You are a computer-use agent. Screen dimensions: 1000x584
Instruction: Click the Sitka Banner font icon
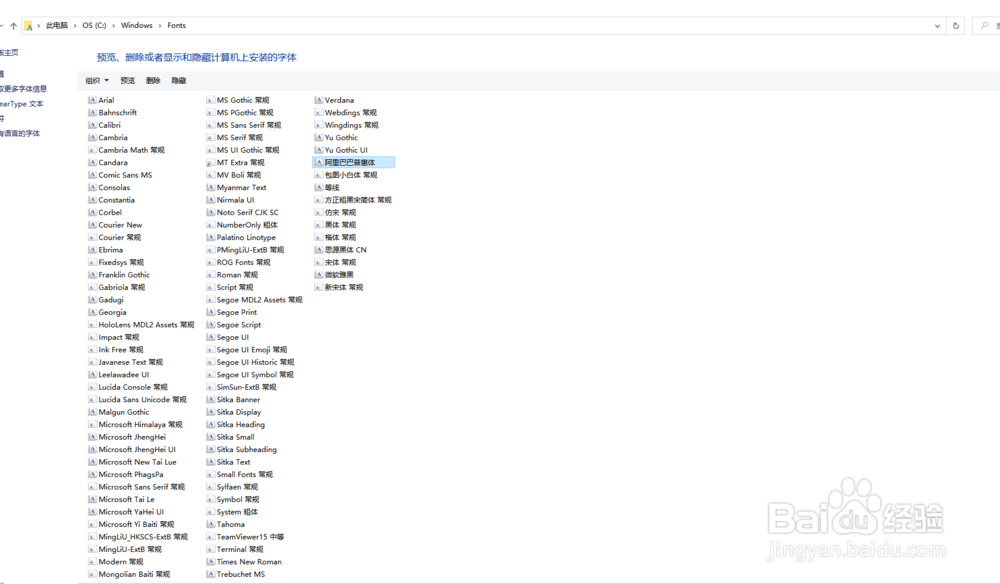tap(210, 400)
